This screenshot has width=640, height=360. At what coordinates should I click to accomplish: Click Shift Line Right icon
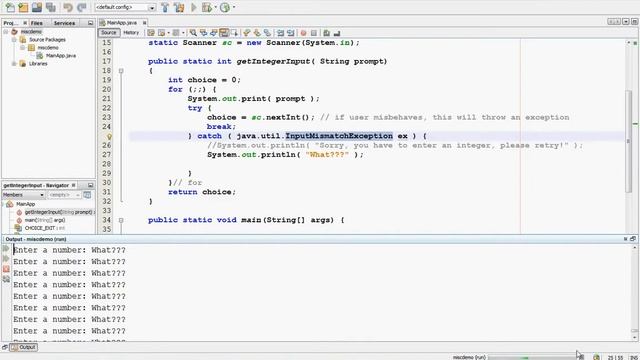tap(291, 33)
